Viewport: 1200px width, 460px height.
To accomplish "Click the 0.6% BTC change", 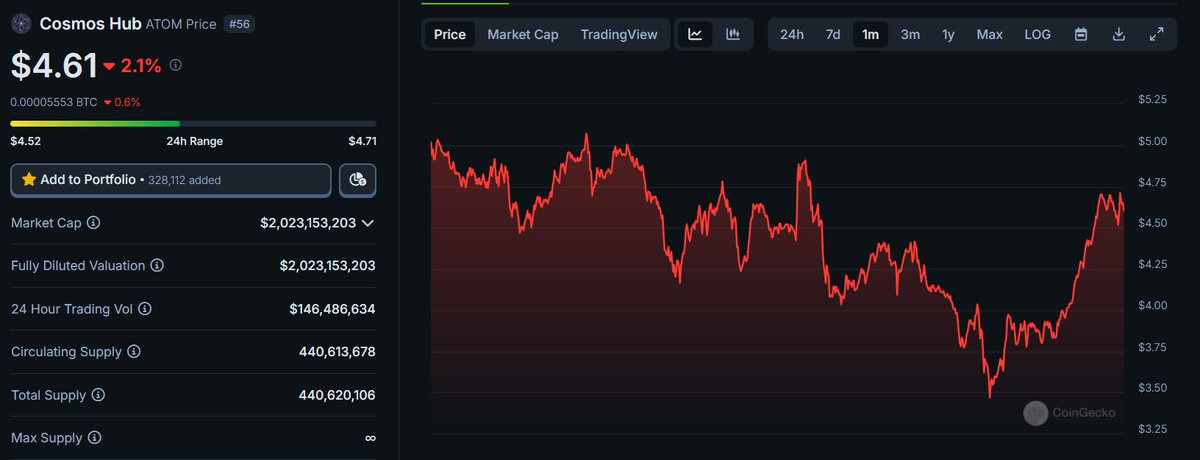I will point(122,102).
